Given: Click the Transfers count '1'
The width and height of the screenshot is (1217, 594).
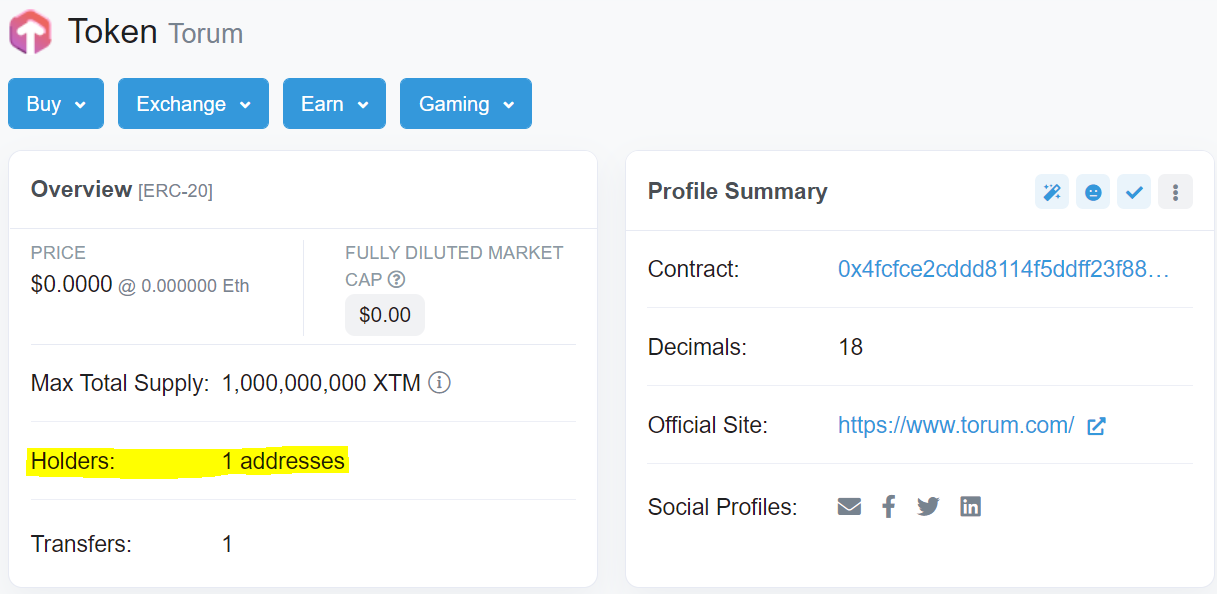Looking at the screenshot, I should [228, 544].
